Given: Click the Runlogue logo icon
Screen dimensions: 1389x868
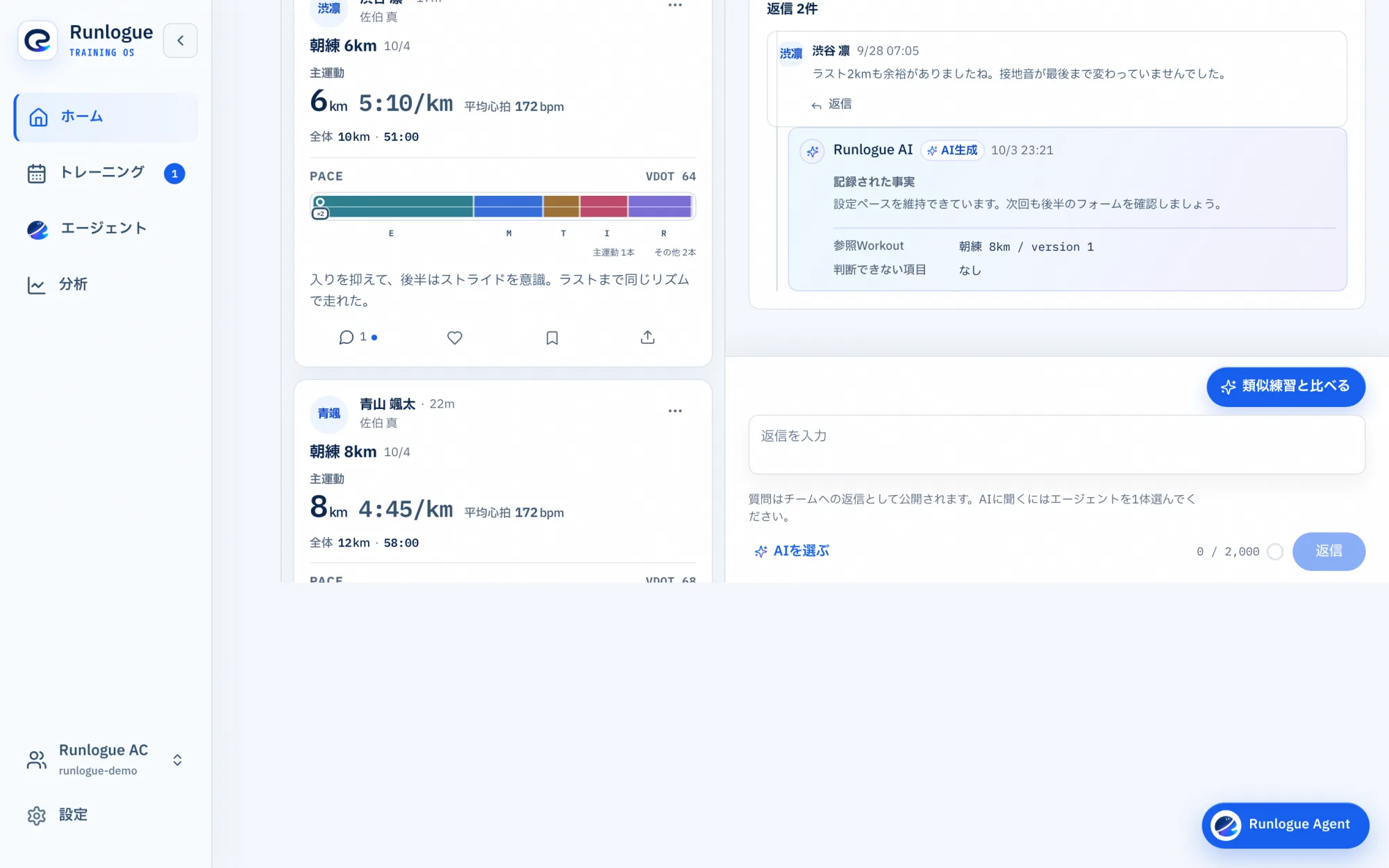Looking at the screenshot, I should click(x=38, y=40).
